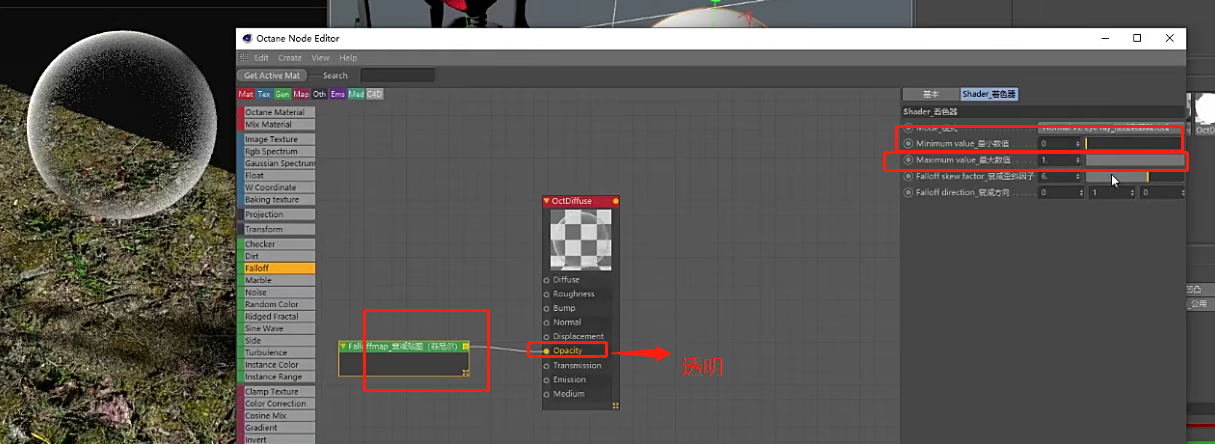Click the Normal input port

coord(546,322)
